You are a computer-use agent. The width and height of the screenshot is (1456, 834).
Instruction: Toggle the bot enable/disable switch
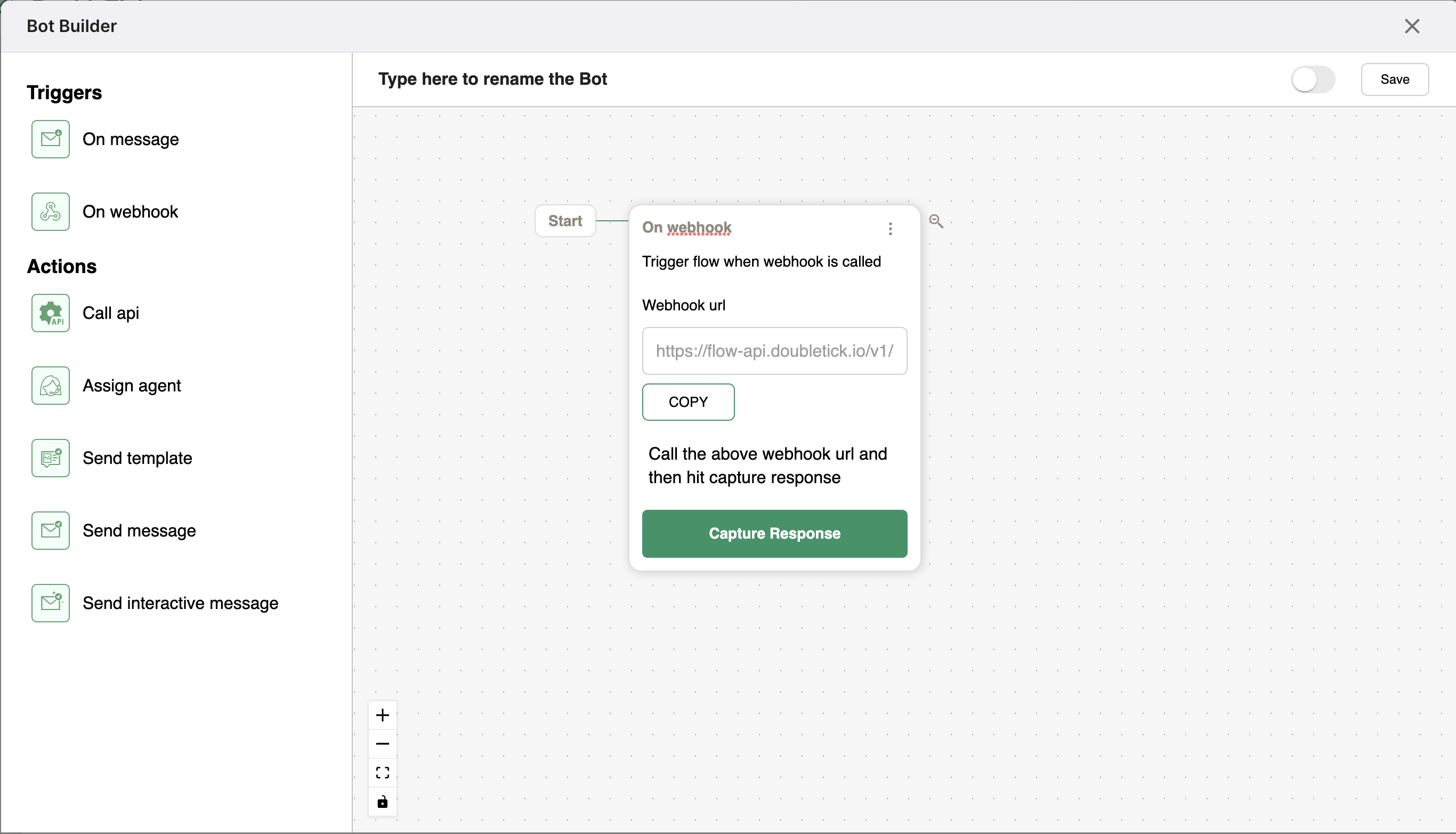[1311, 79]
